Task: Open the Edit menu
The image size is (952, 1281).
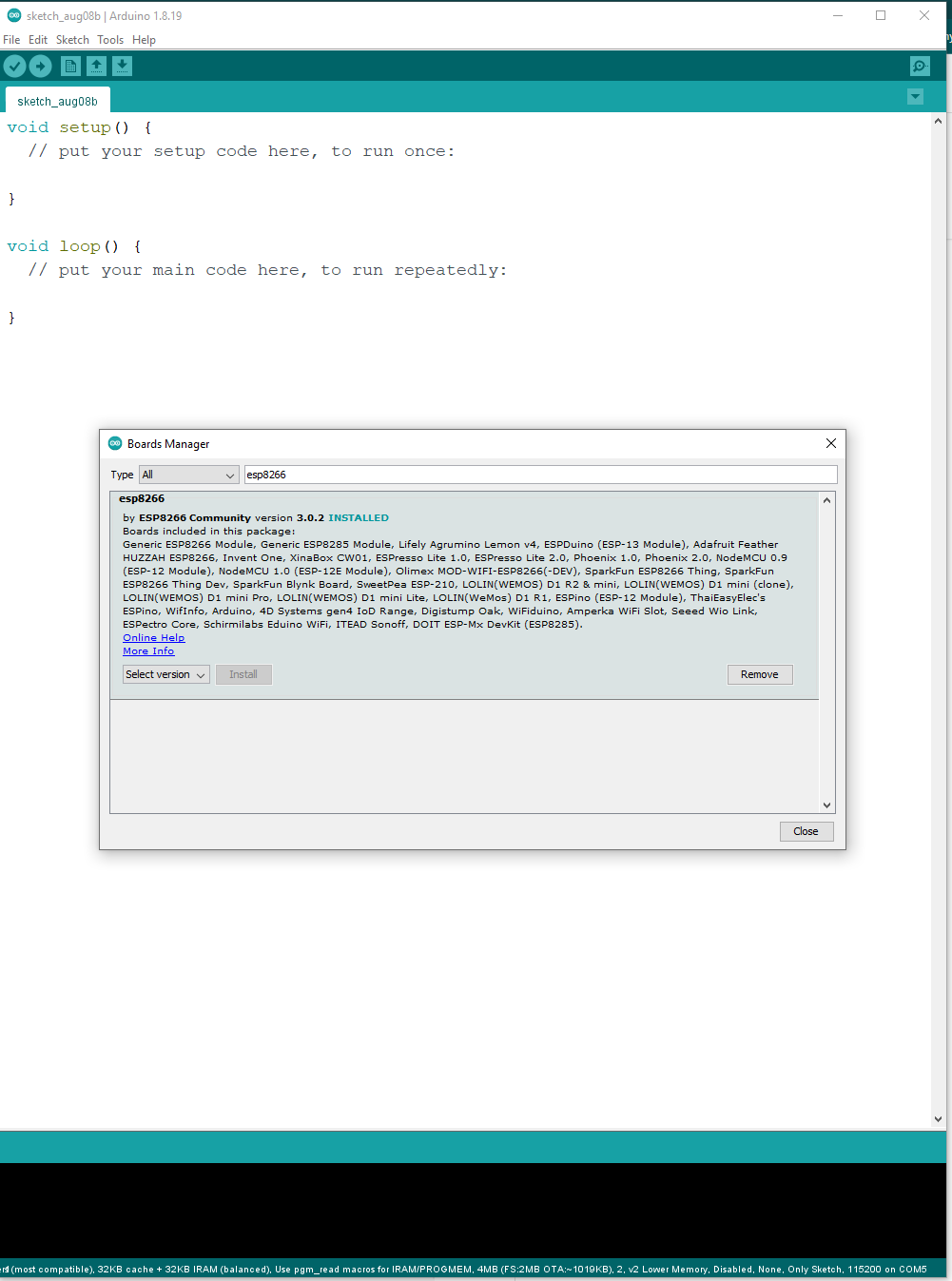Action: coord(38,40)
